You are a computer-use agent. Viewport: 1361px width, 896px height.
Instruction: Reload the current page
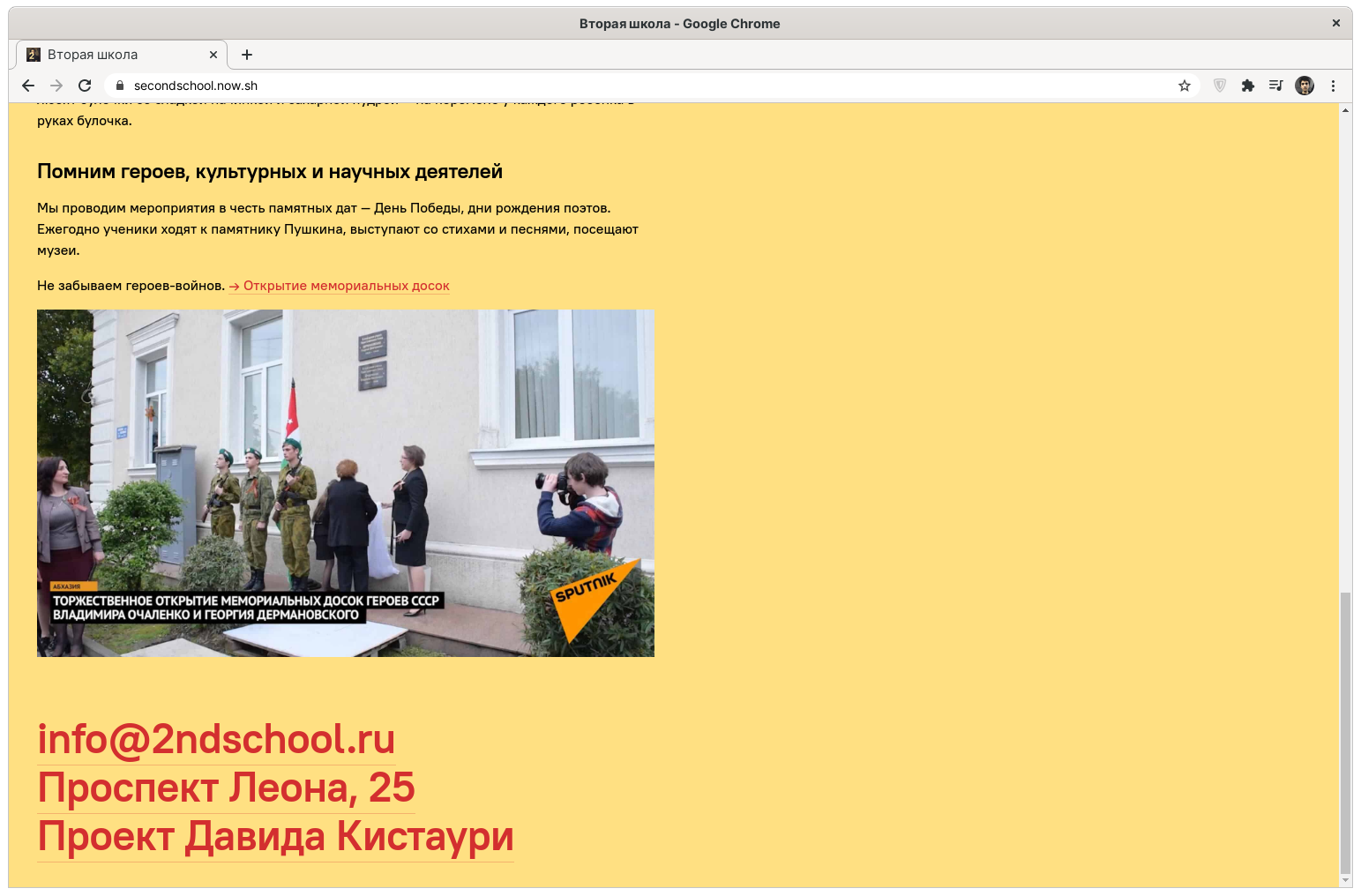coord(85,86)
